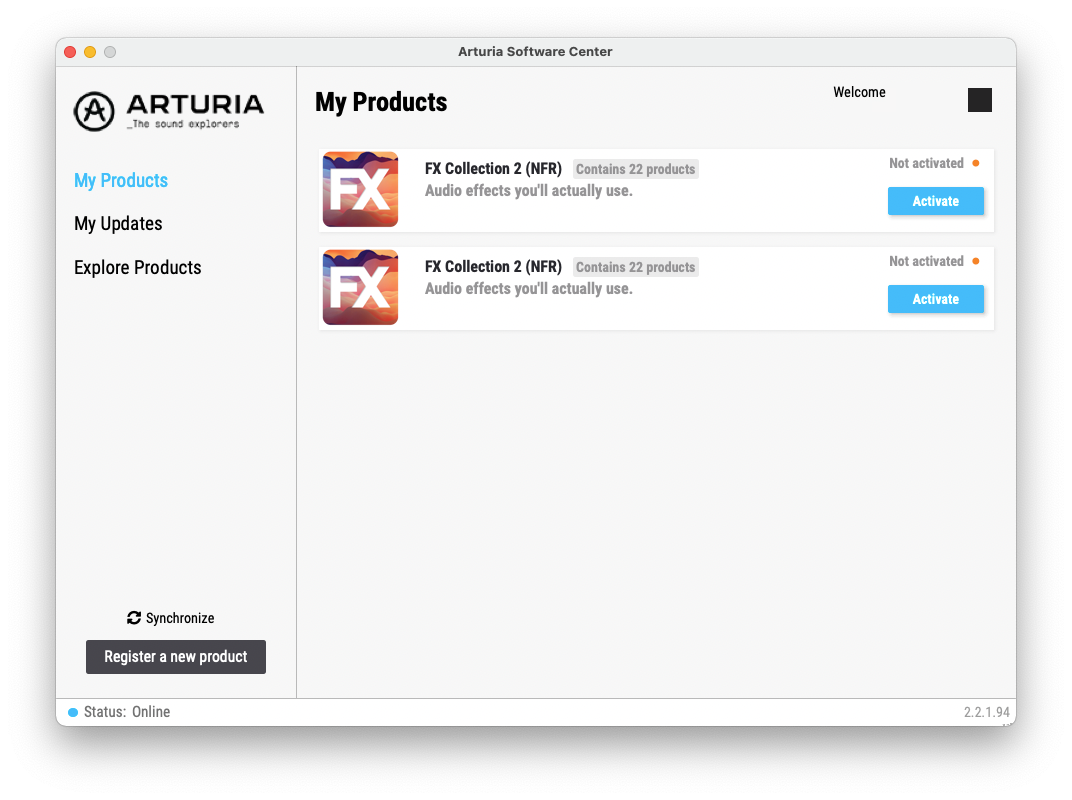Click the second product's orange status dot
Image resolution: width=1072 pixels, height=800 pixels.
[976, 261]
